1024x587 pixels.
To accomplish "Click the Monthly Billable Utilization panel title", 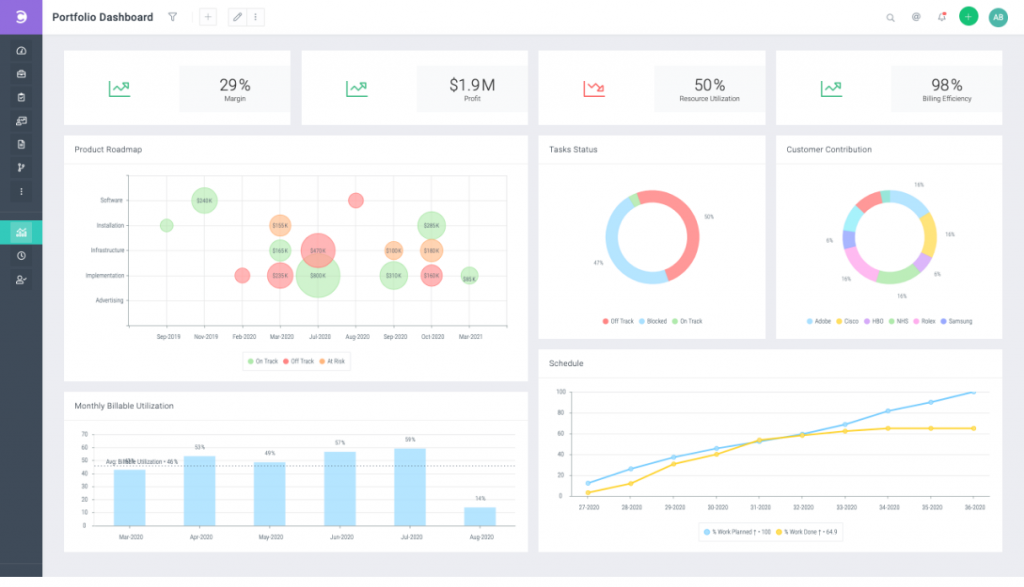I will pos(124,406).
